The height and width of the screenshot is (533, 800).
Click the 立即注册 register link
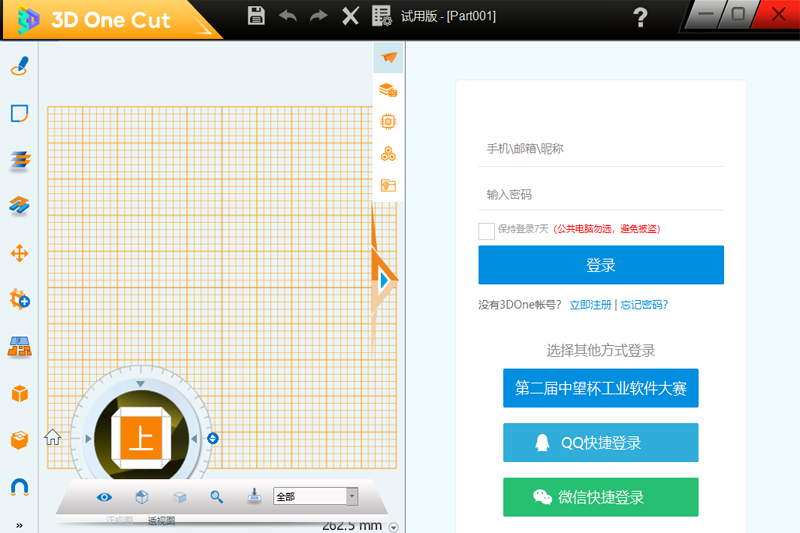pyautogui.click(x=589, y=305)
